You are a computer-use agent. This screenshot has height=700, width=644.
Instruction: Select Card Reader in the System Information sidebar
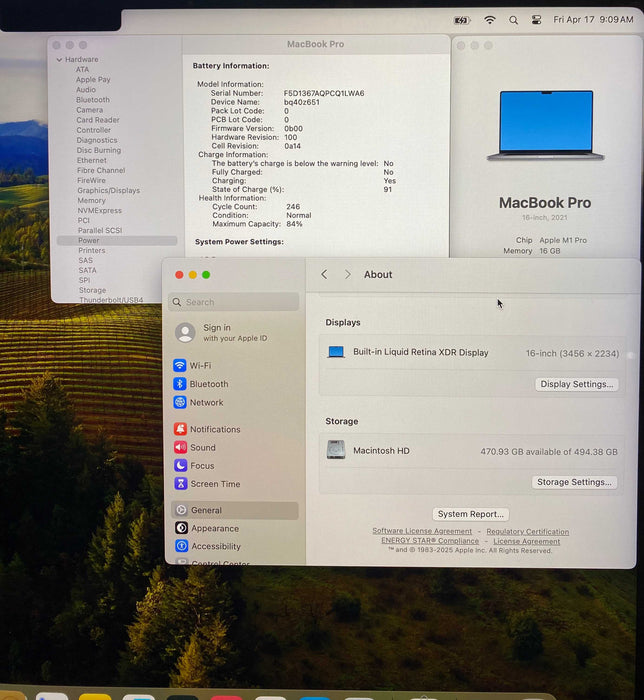tap(98, 120)
